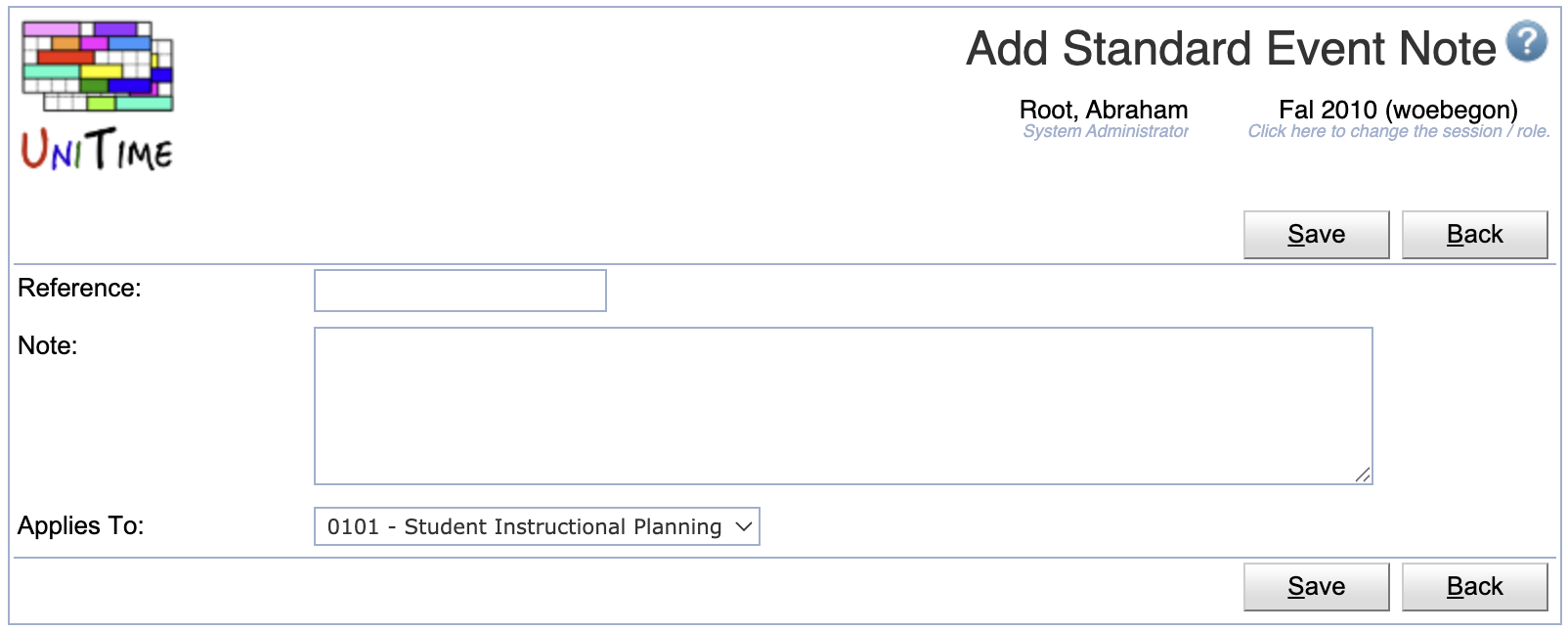Click the top Back button
Screen dimensions: 1568x632
pyautogui.click(x=1474, y=235)
